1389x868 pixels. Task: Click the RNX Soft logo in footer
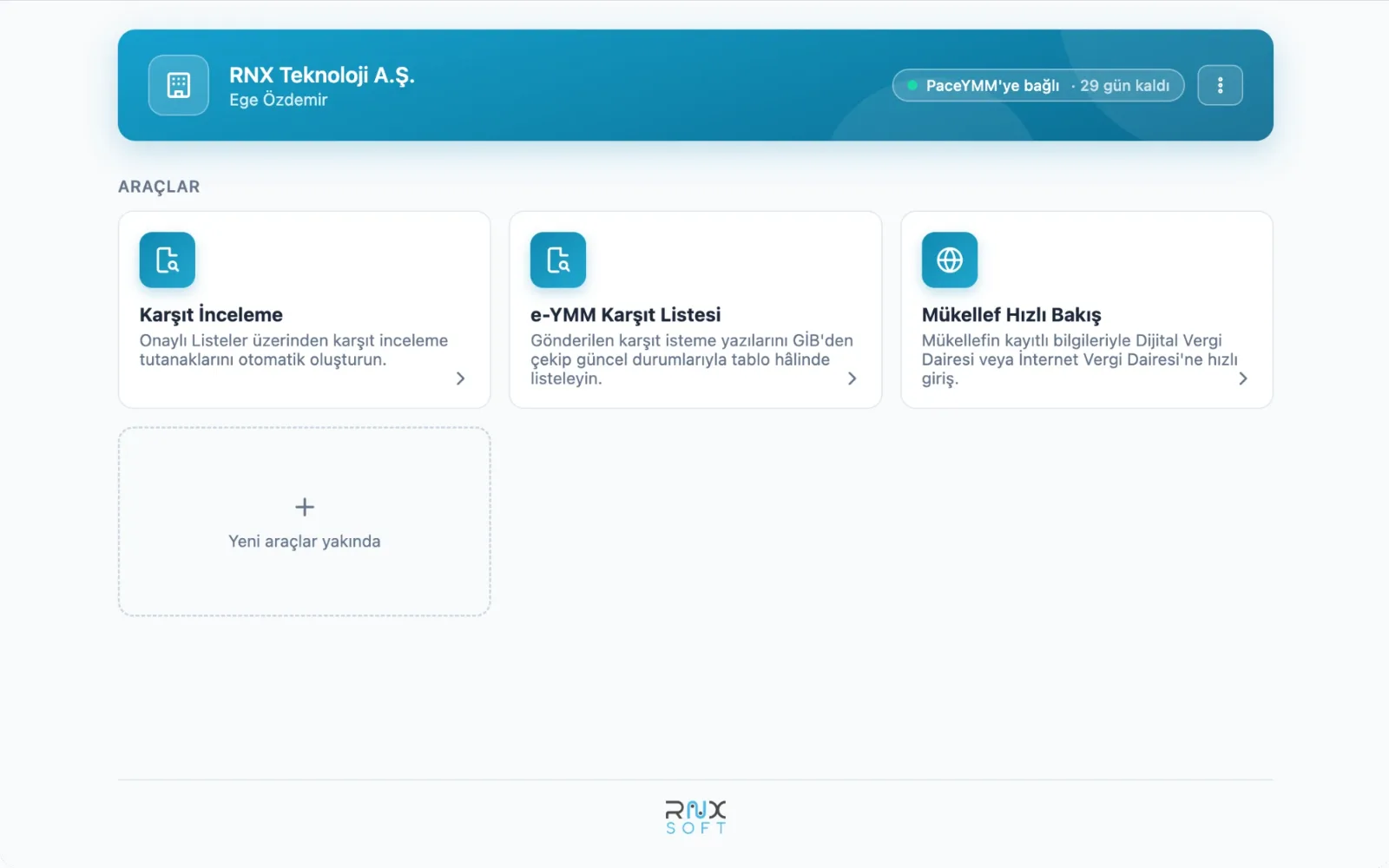[695, 817]
